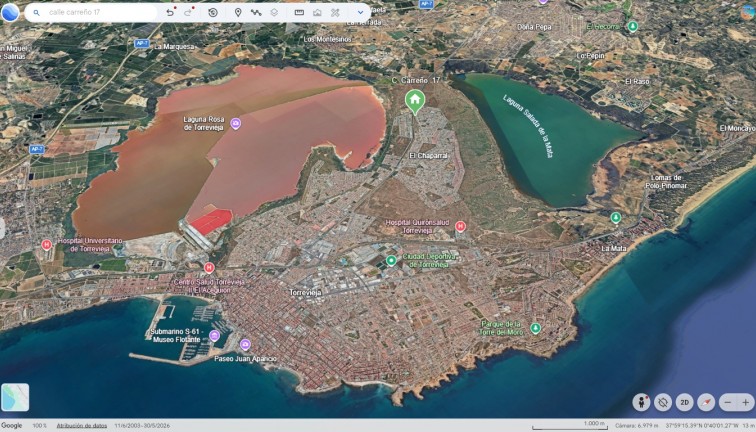Screen dimensions: 756x432
Task: Focus the search field with 'calle carreño 17'
Action: [92, 13]
